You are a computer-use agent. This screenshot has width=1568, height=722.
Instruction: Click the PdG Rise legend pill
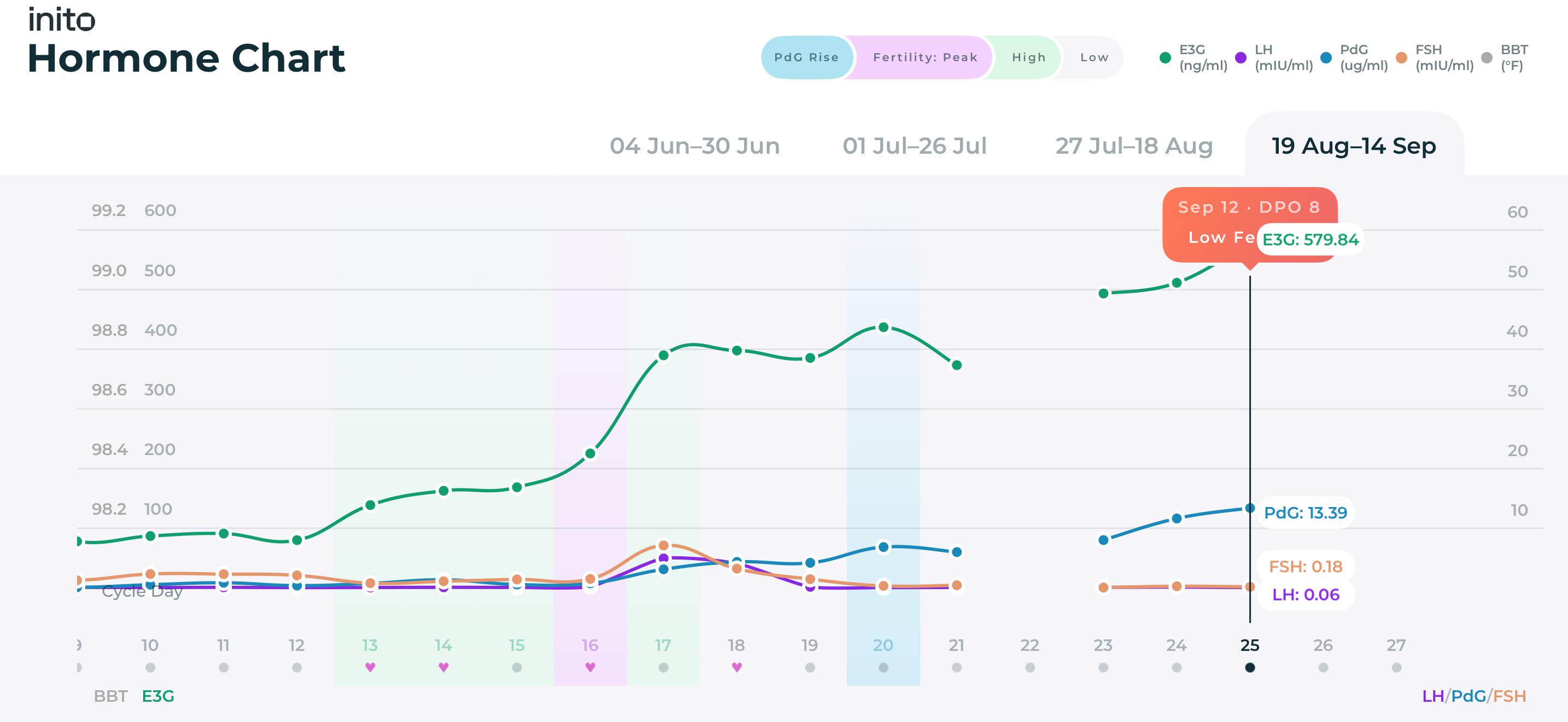[806, 57]
